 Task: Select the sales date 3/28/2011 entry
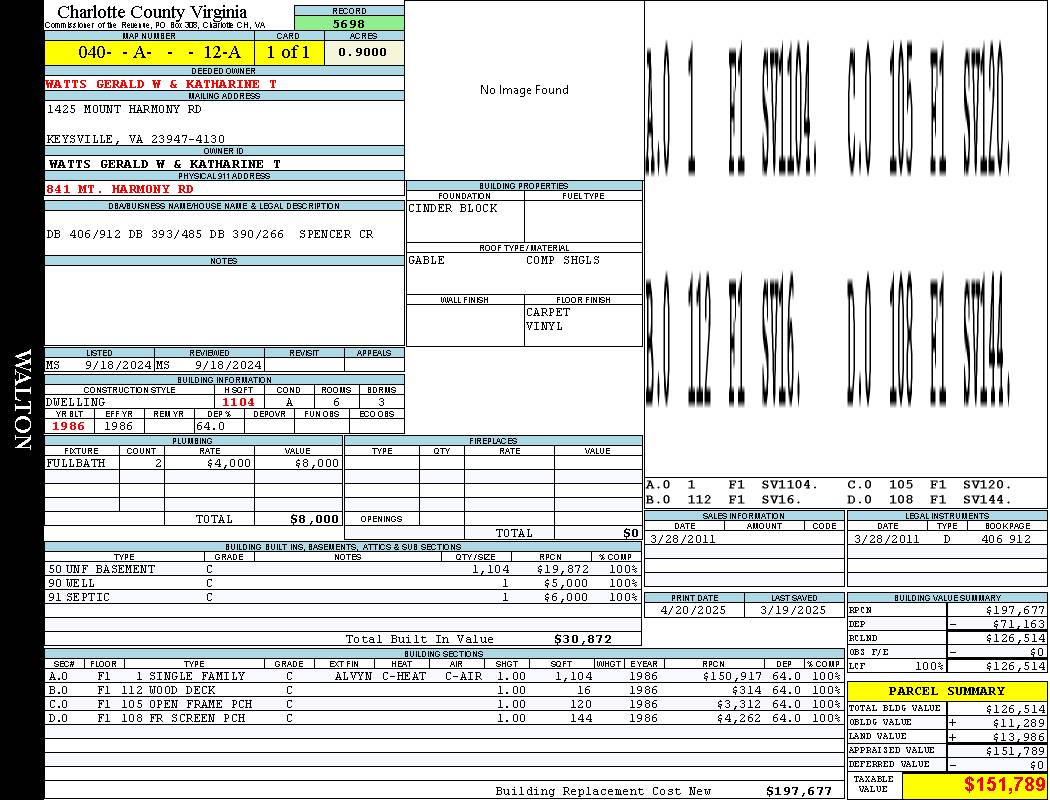coord(682,539)
